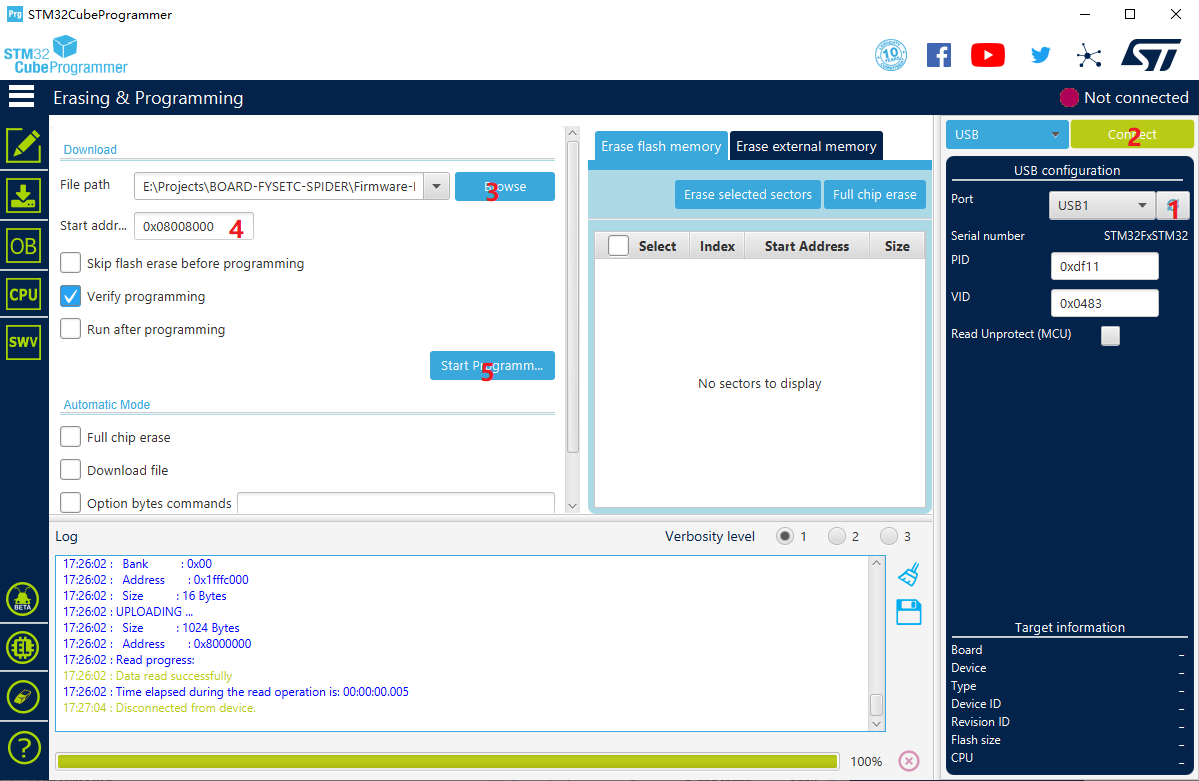Open the SWV viewer icon
The width and height of the screenshot is (1199, 781).
24,342
